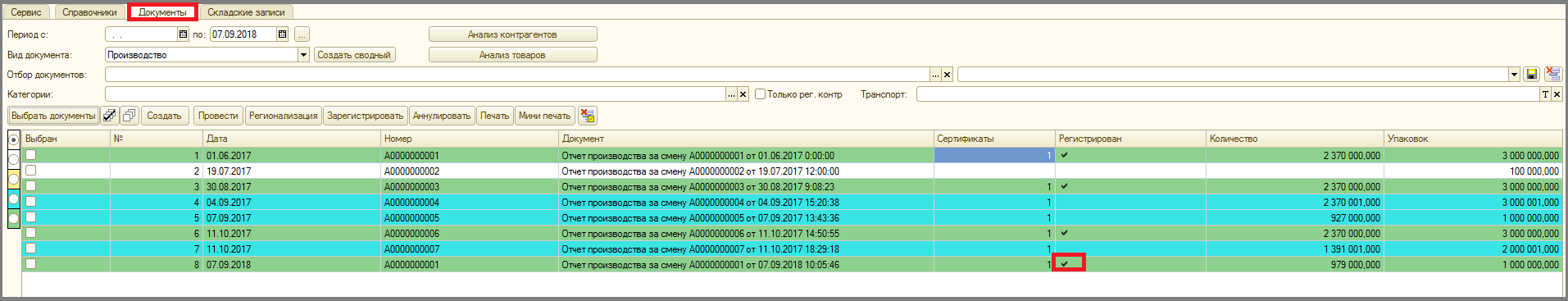Click Анализ товаров button
1568x301 pixels.
tap(512, 55)
